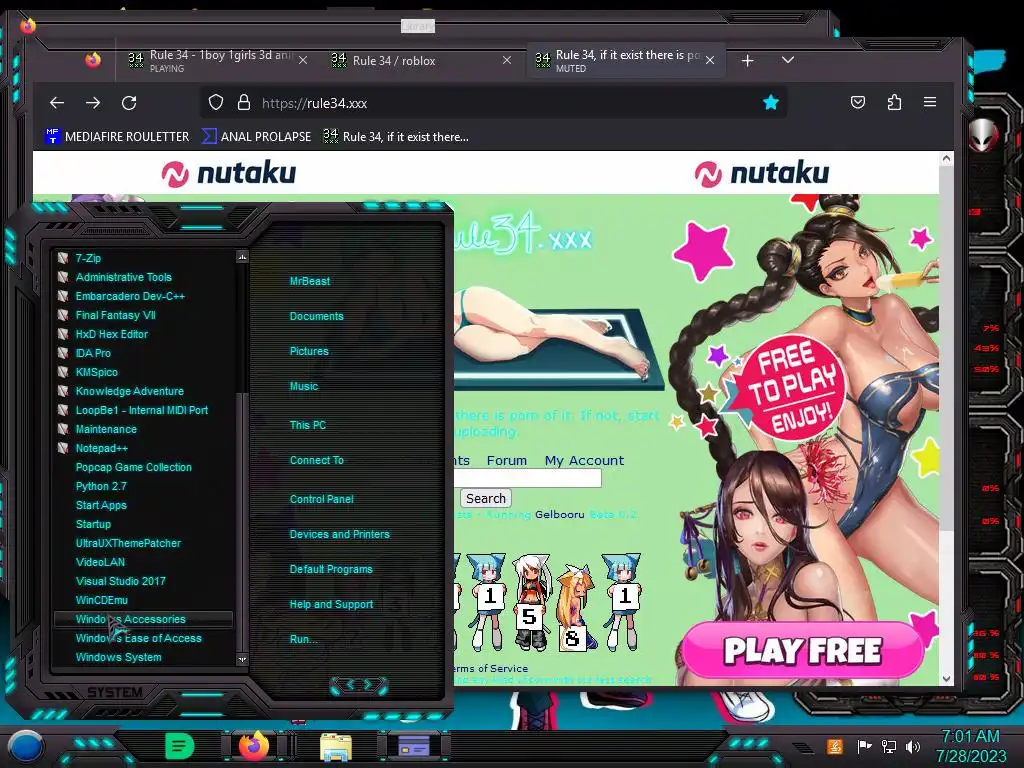1024x768 pixels.
Task: Open the tracking protection shield icon
Action: (216, 103)
